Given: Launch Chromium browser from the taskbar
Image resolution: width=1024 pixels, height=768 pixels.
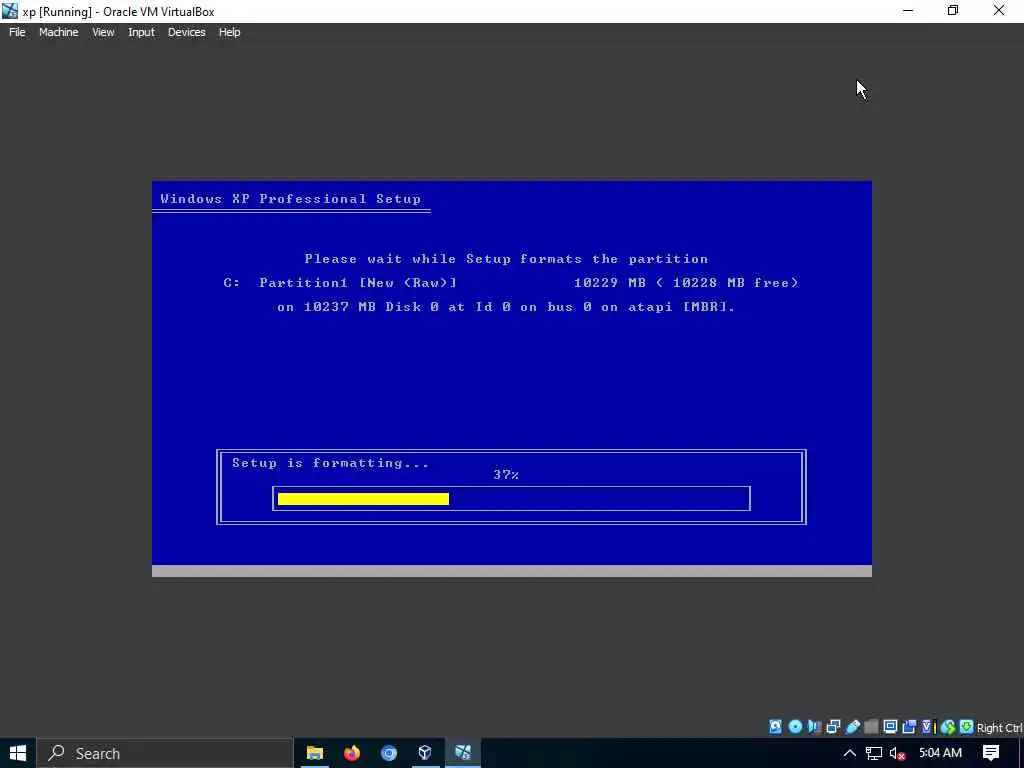Looking at the screenshot, I should pyautogui.click(x=389, y=753).
